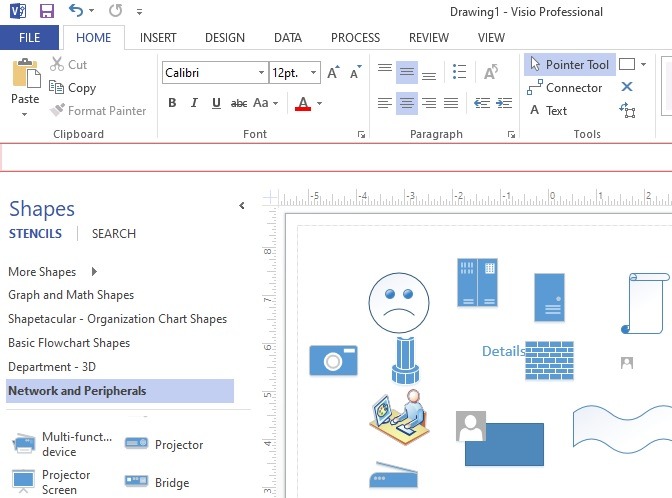The width and height of the screenshot is (672, 498).
Task: Open Shapetacular - Organization Chart Shapes stencil
Action: [117, 319]
